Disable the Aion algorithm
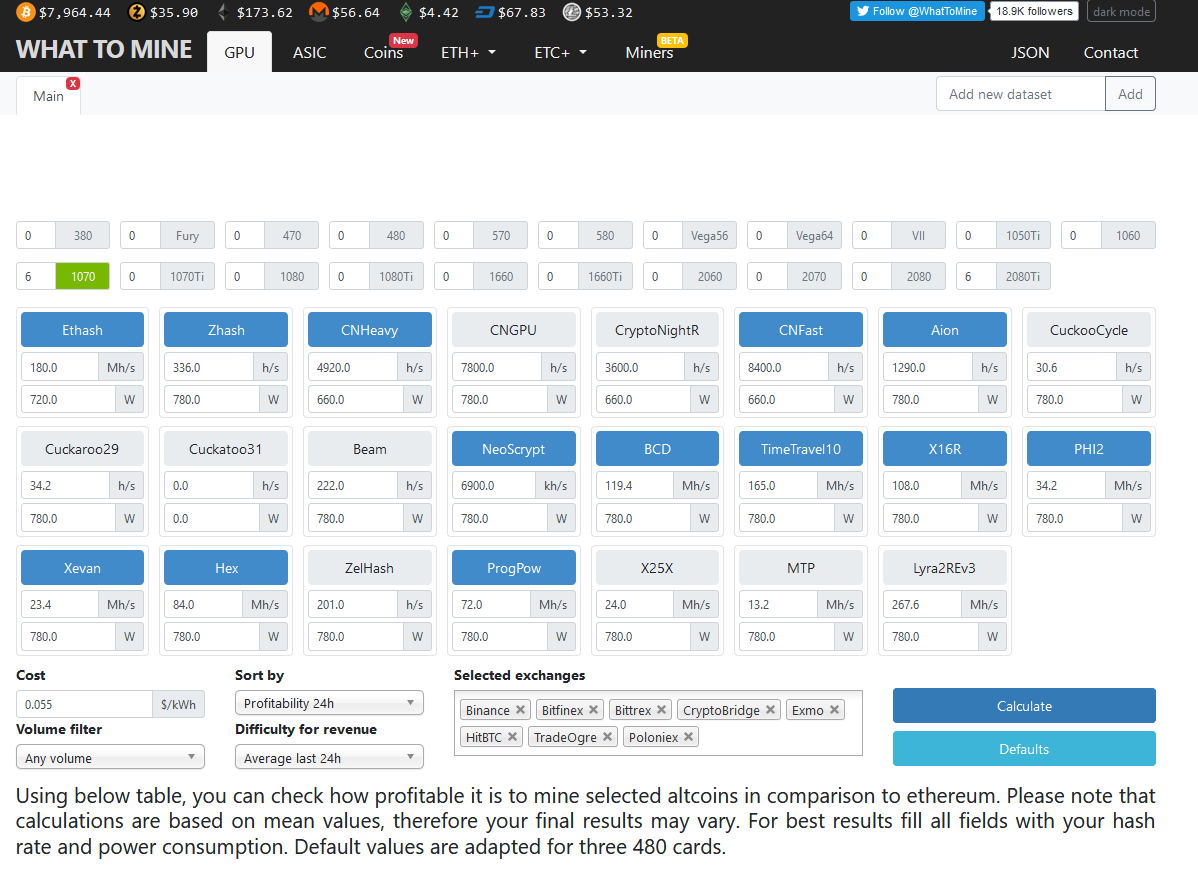Image resolution: width=1198 pixels, height=869 pixels. pos(944,330)
